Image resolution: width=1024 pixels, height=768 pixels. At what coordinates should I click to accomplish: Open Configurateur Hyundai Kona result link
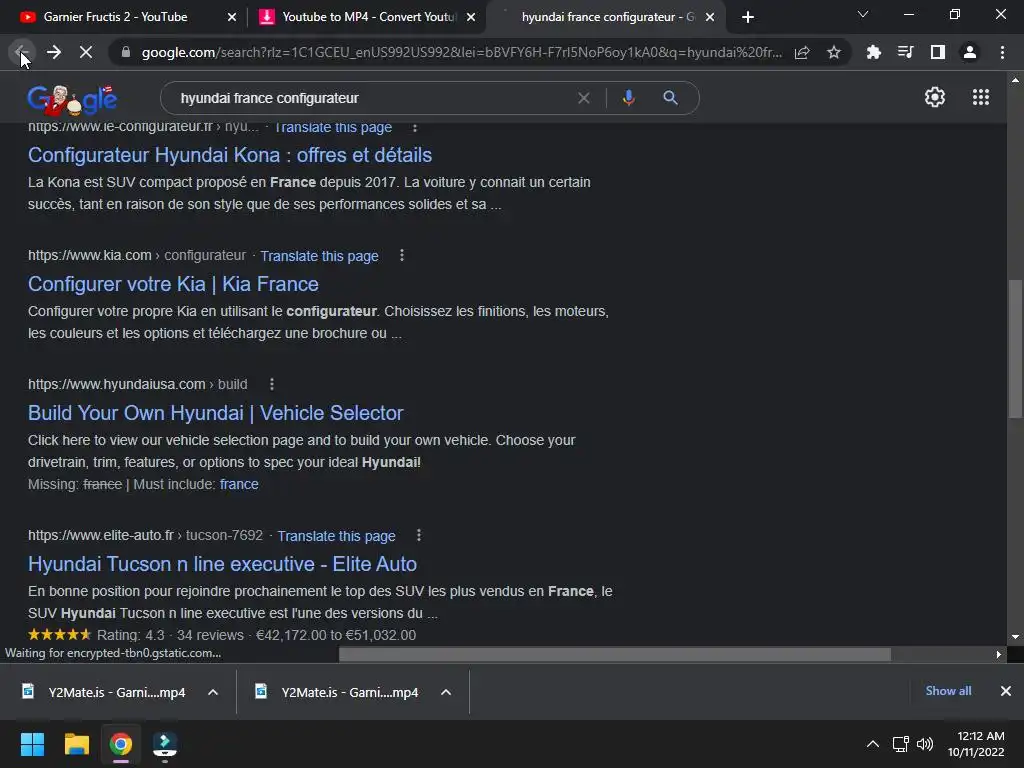[x=230, y=155]
